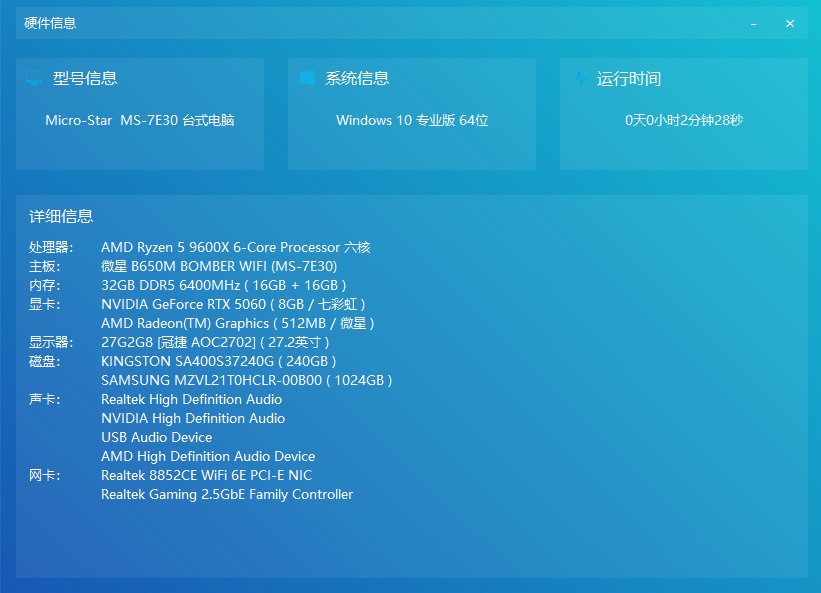
Task: Select the 27G2G8 冠捷 AOC2702 monitor line
Action: point(215,342)
